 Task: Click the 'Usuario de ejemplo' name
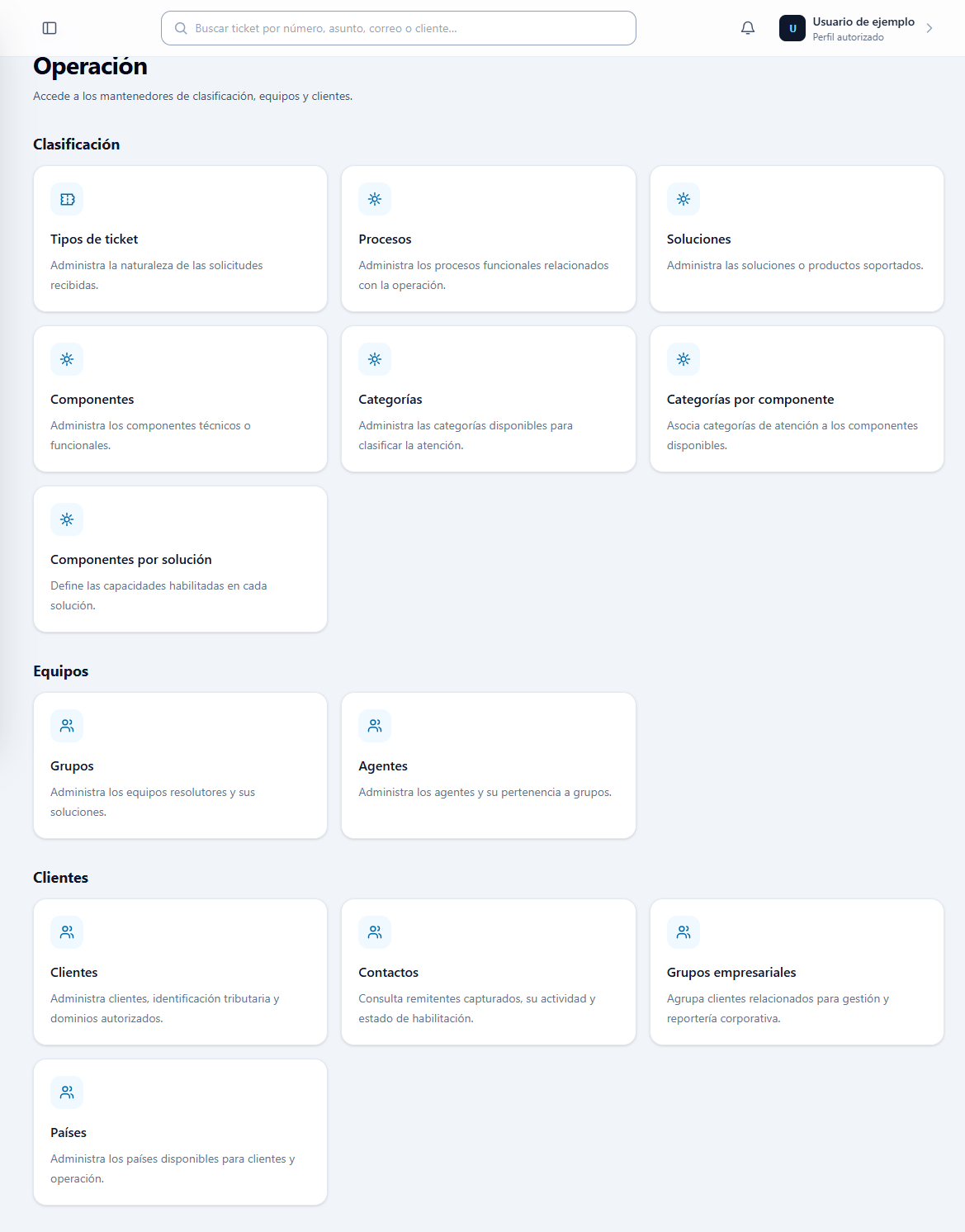(863, 22)
